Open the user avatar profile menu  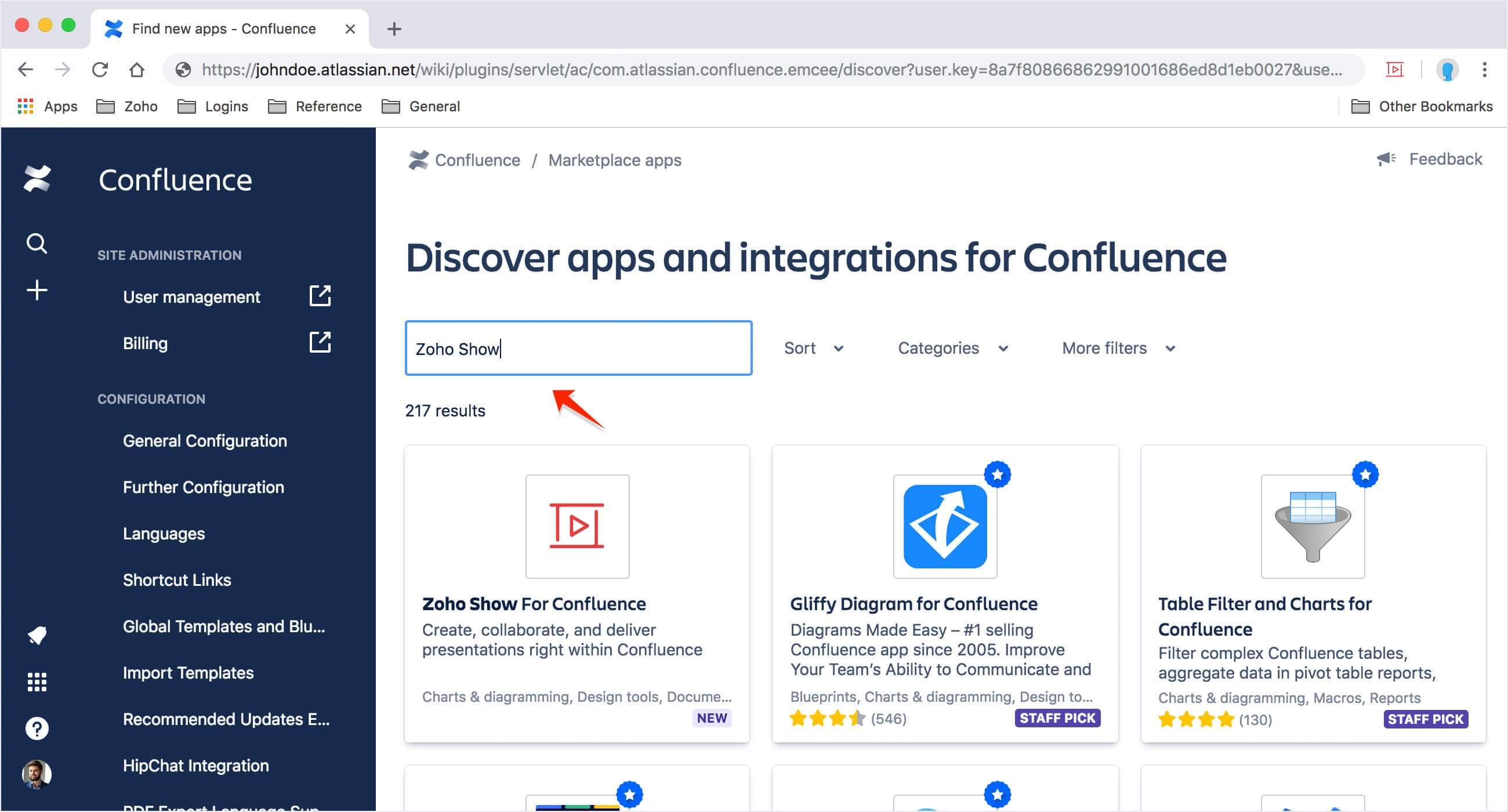[x=37, y=774]
